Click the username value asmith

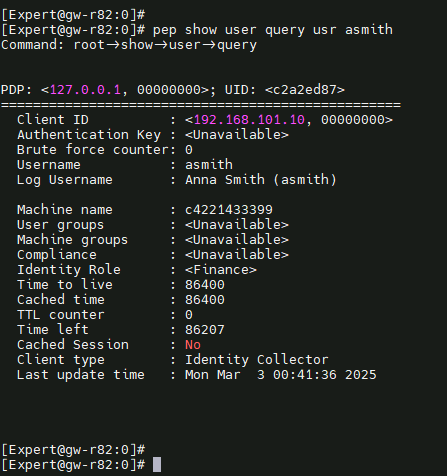tap(209, 165)
